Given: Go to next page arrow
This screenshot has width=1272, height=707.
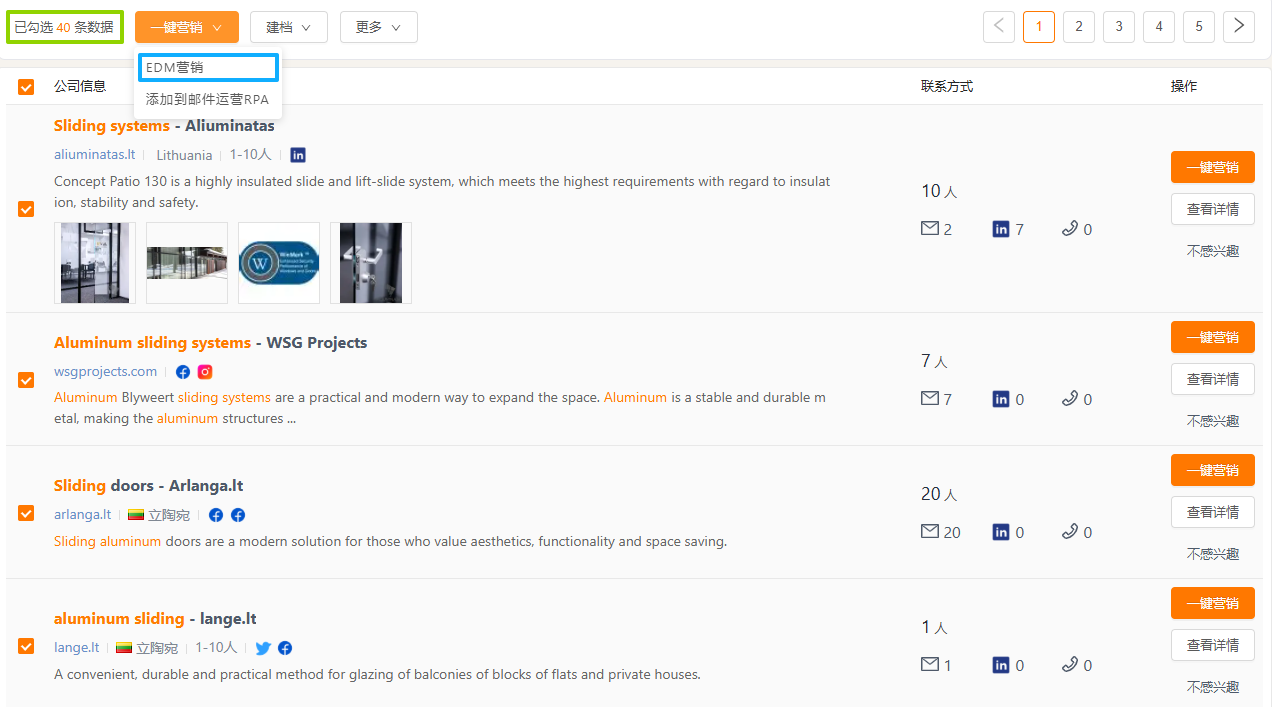Looking at the screenshot, I should [x=1239, y=27].
